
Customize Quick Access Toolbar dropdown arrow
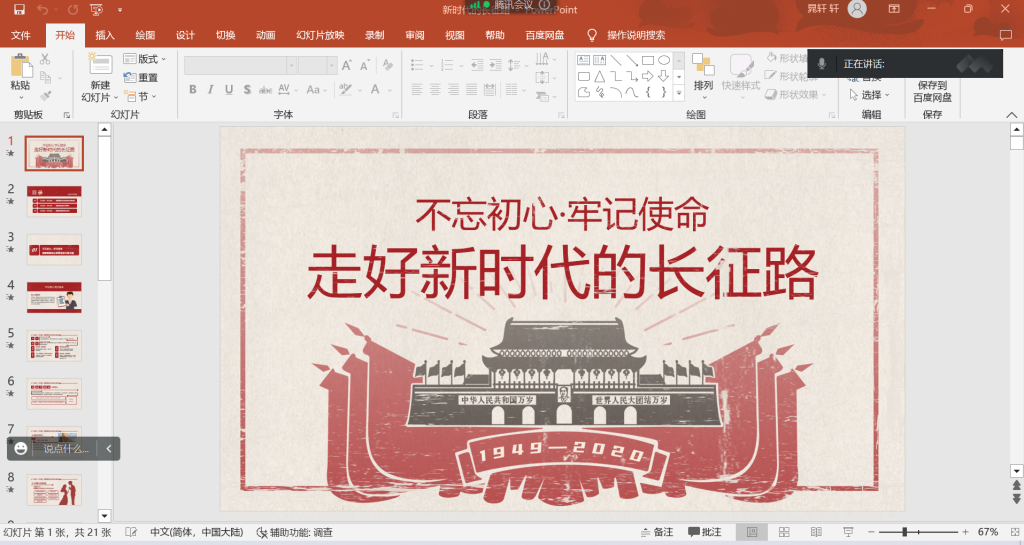point(120,10)
